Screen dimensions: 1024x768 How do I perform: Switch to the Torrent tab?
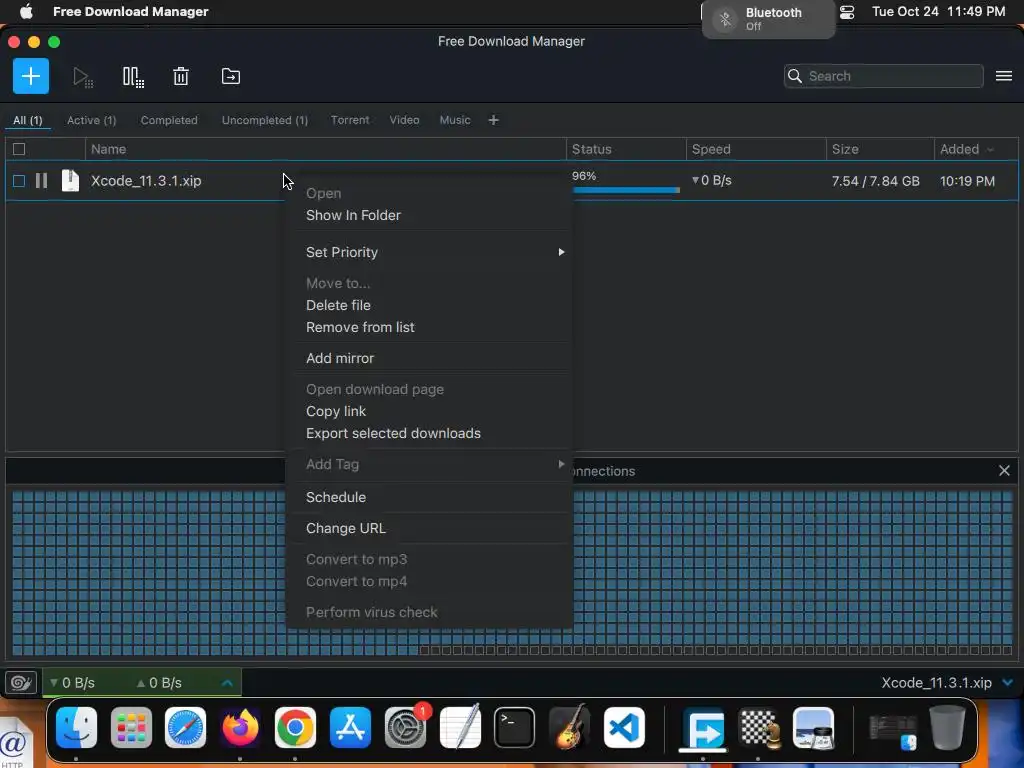(350, 120)
